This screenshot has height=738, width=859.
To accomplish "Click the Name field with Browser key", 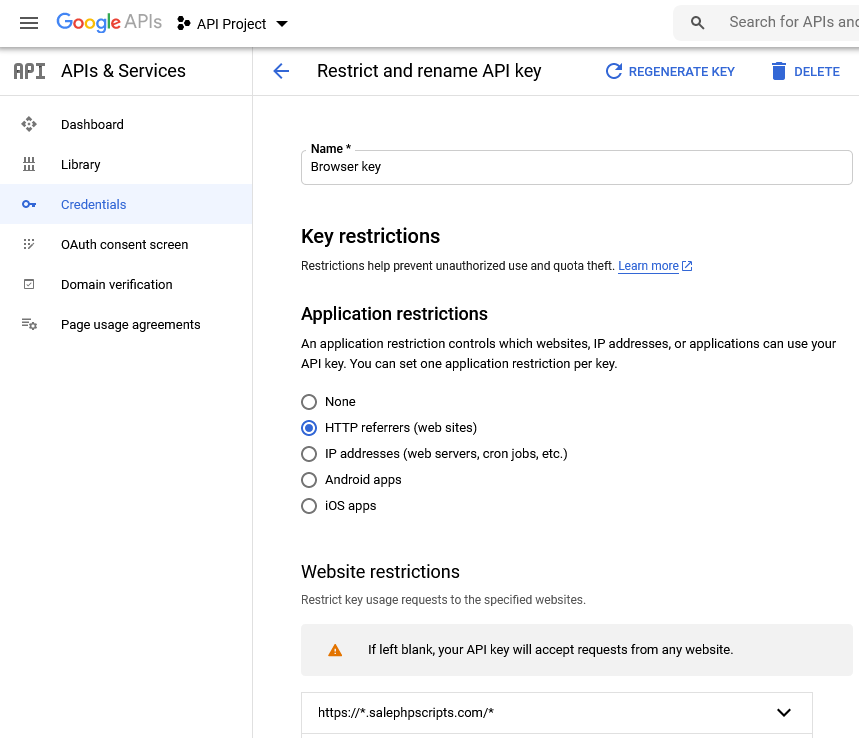I will 576,167.
